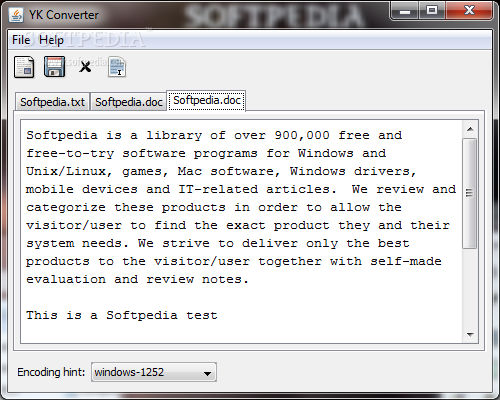Click the text area scroll up arrow
Viewport: 500px width, 400px height.
[470, 129]
